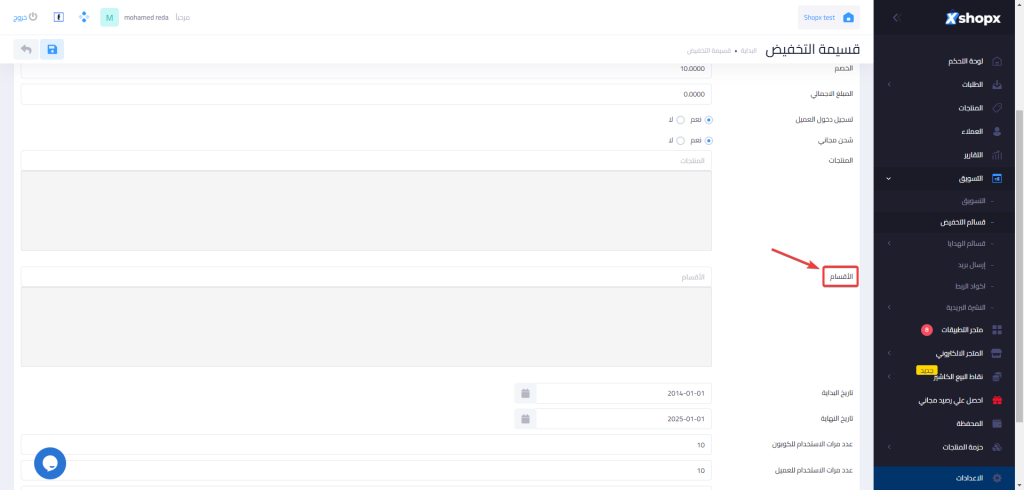Viewport: 1024px width, 490px height.
Task: Open the calendar icon for تاريخ البداية
Action: [525, 393]
